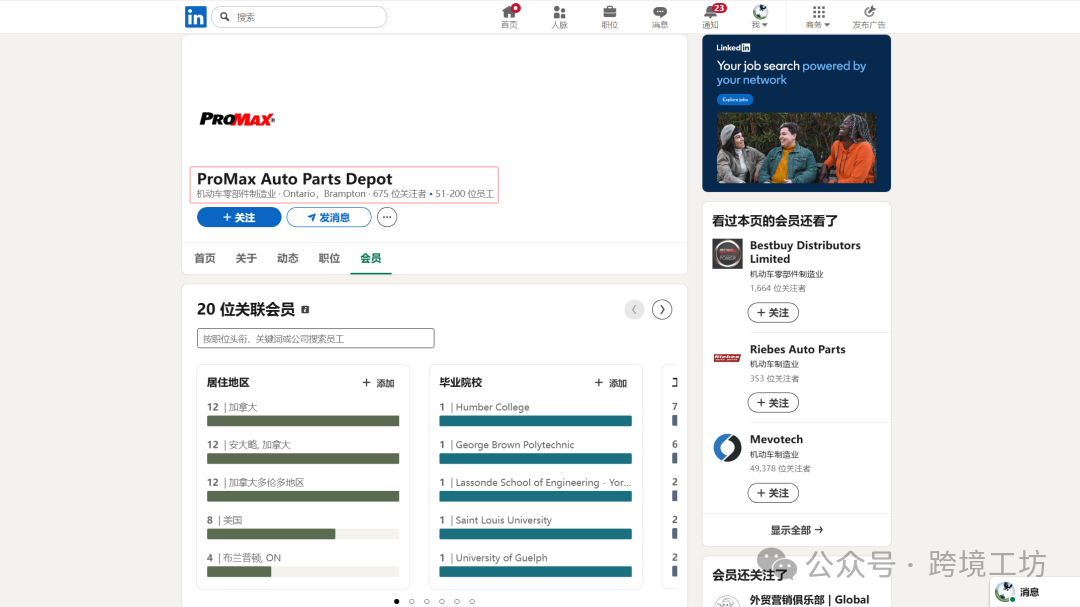Image resolution: width=1080 pixels, height=607 pixels.
Task: Click the 商务 business grid icon
Action: (x=817, y=16)
